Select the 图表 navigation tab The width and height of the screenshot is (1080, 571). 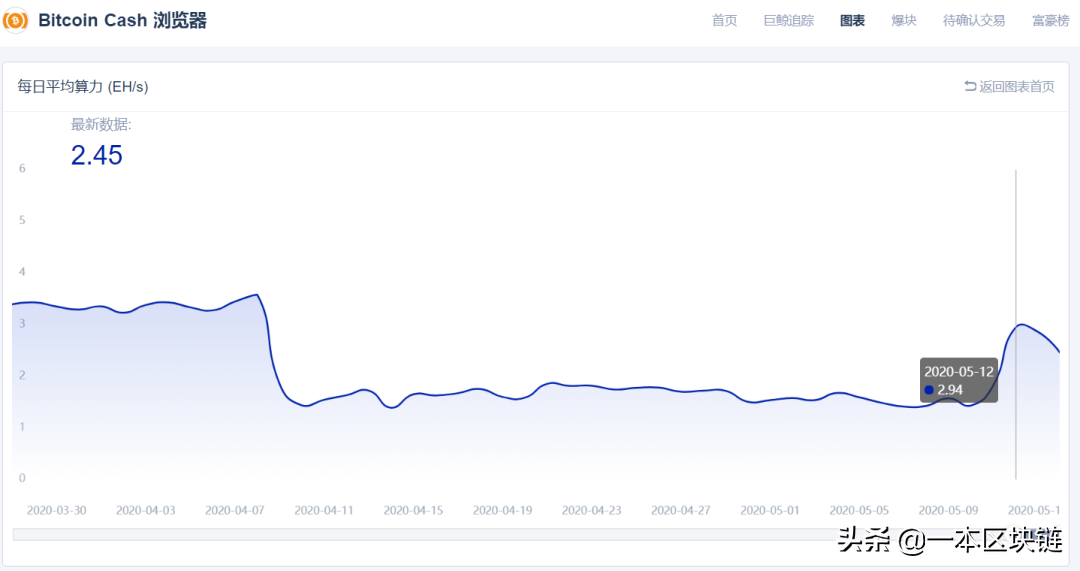pos(852,21)
